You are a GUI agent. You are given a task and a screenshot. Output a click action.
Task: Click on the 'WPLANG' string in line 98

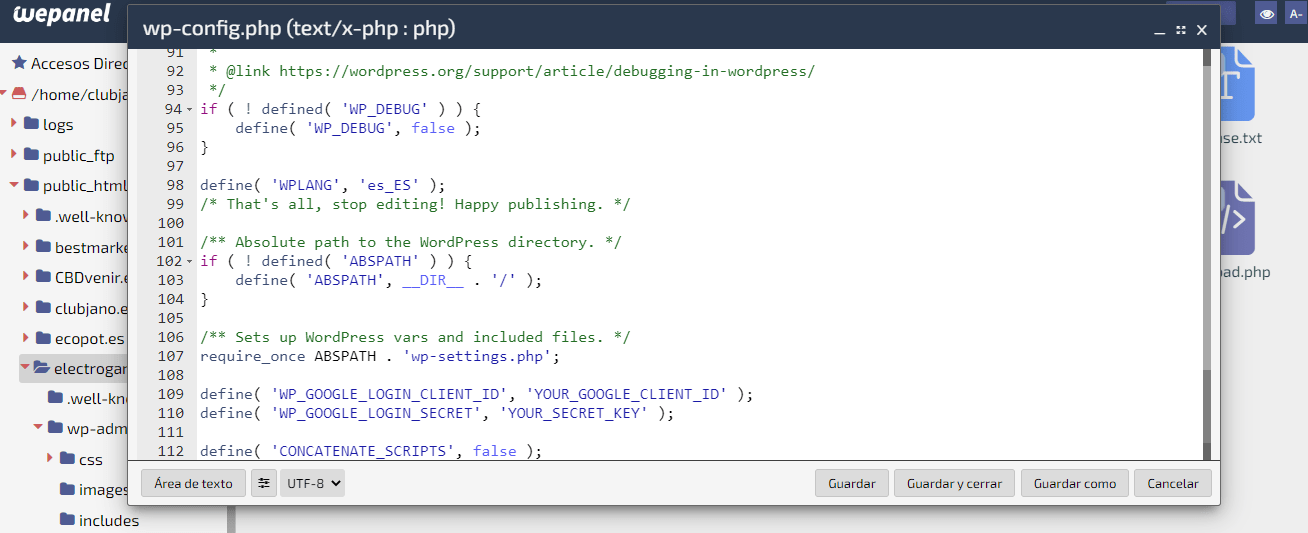(x=306, y=185)
